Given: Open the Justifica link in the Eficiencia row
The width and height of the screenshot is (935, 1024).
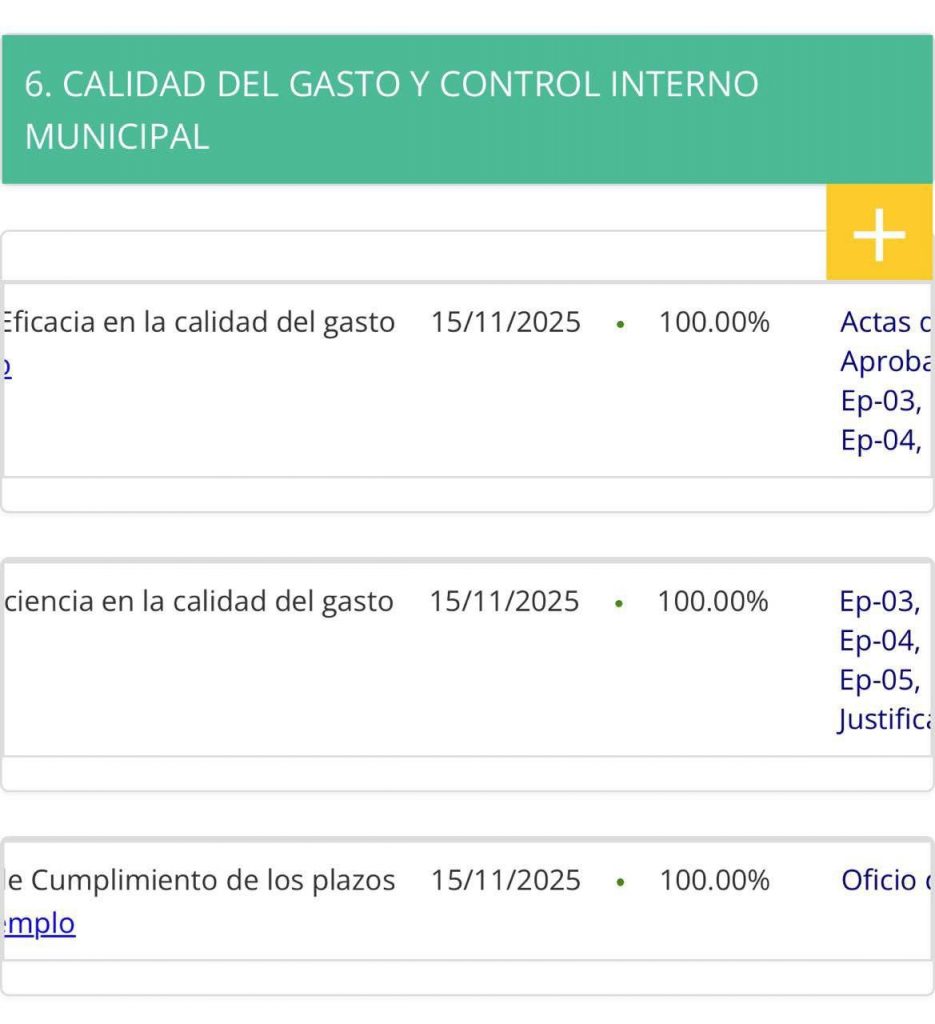Looking at the screenshot, I should tap(884, 720).
